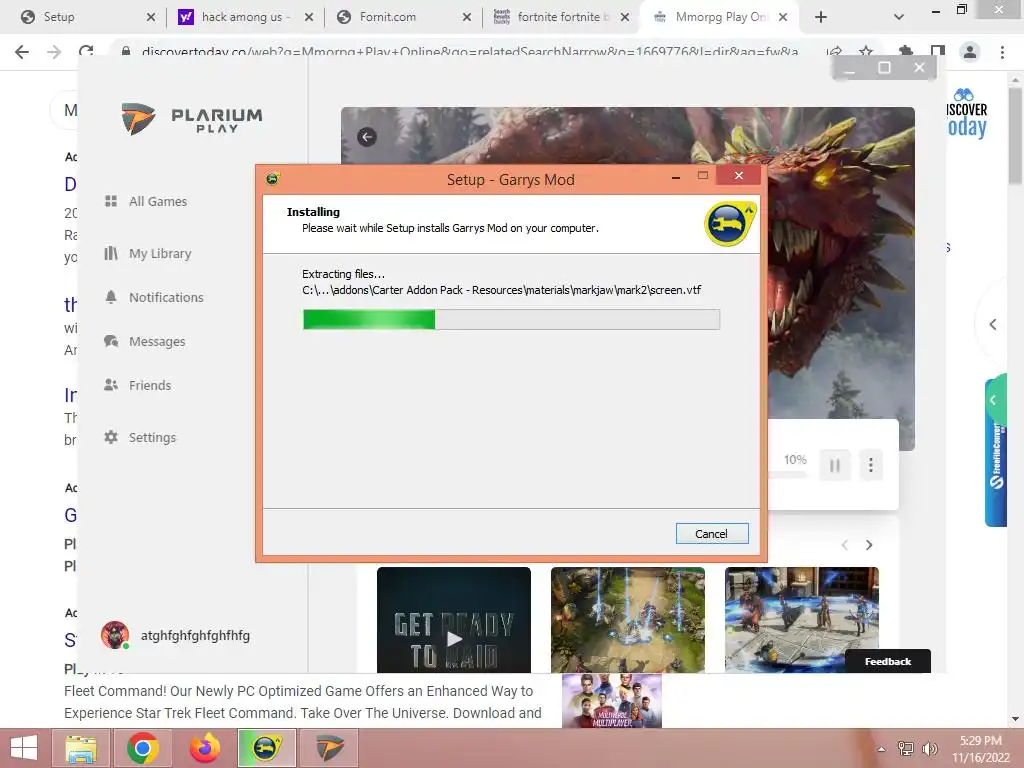Share this page icon in address bar
The height and width of the screenshot is (768, 1024).
pos(834,52)
